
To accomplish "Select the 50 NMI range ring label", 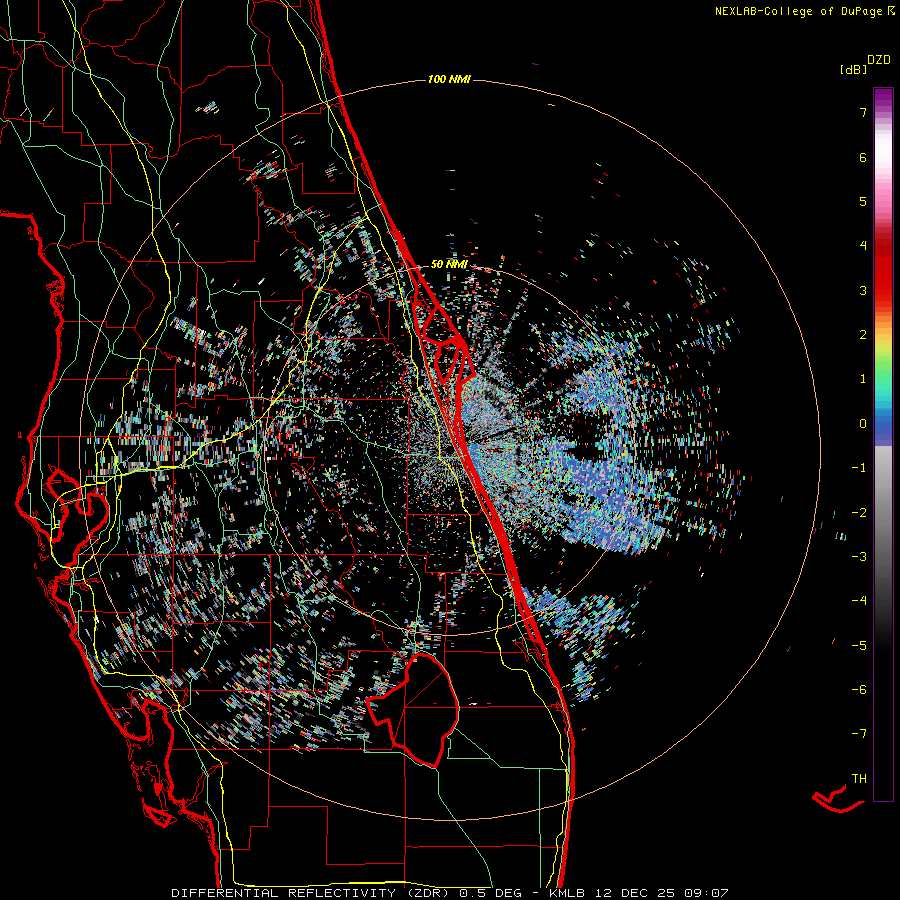I will [449, 265].
